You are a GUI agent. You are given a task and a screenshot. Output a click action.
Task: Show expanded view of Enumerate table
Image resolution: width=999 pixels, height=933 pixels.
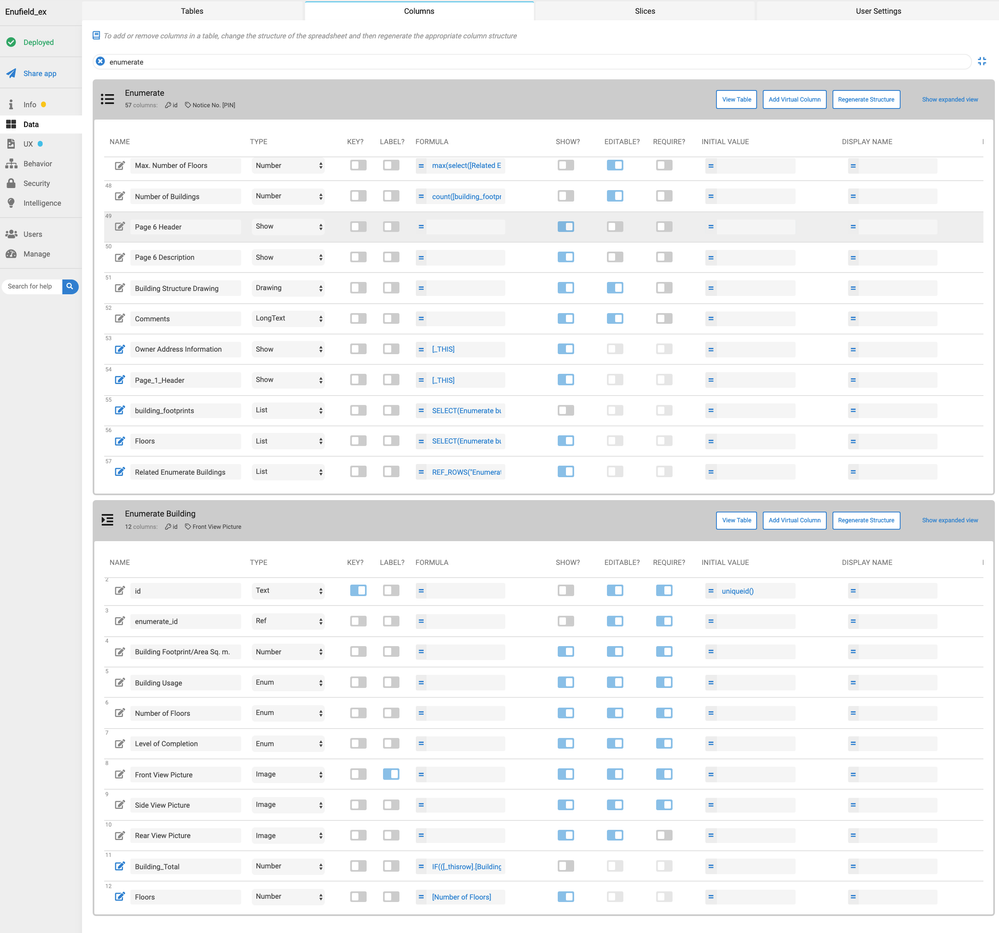point(949,99)
